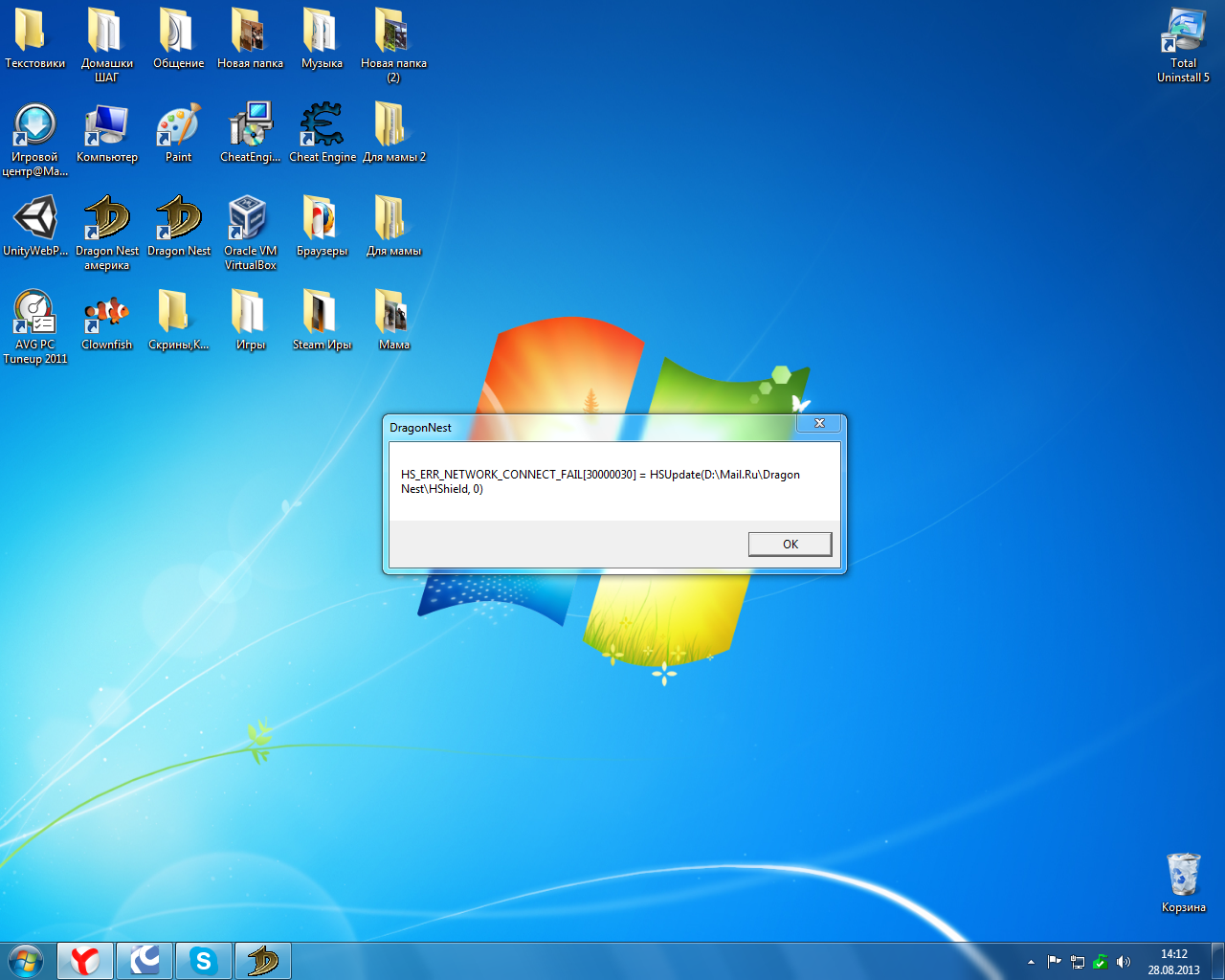1225x980 pixels.
Task: Open Skype from the taskbar
Action: click(x=204, y=961)
